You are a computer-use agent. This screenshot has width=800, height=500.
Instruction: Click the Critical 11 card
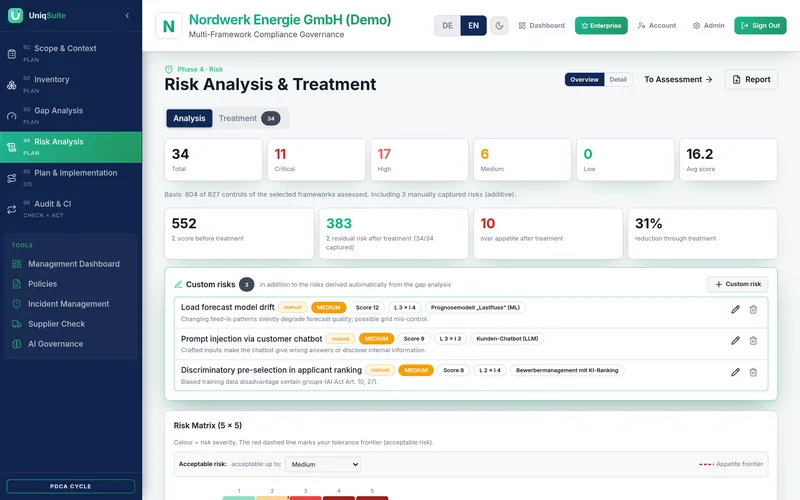click(x=316, y=160)
